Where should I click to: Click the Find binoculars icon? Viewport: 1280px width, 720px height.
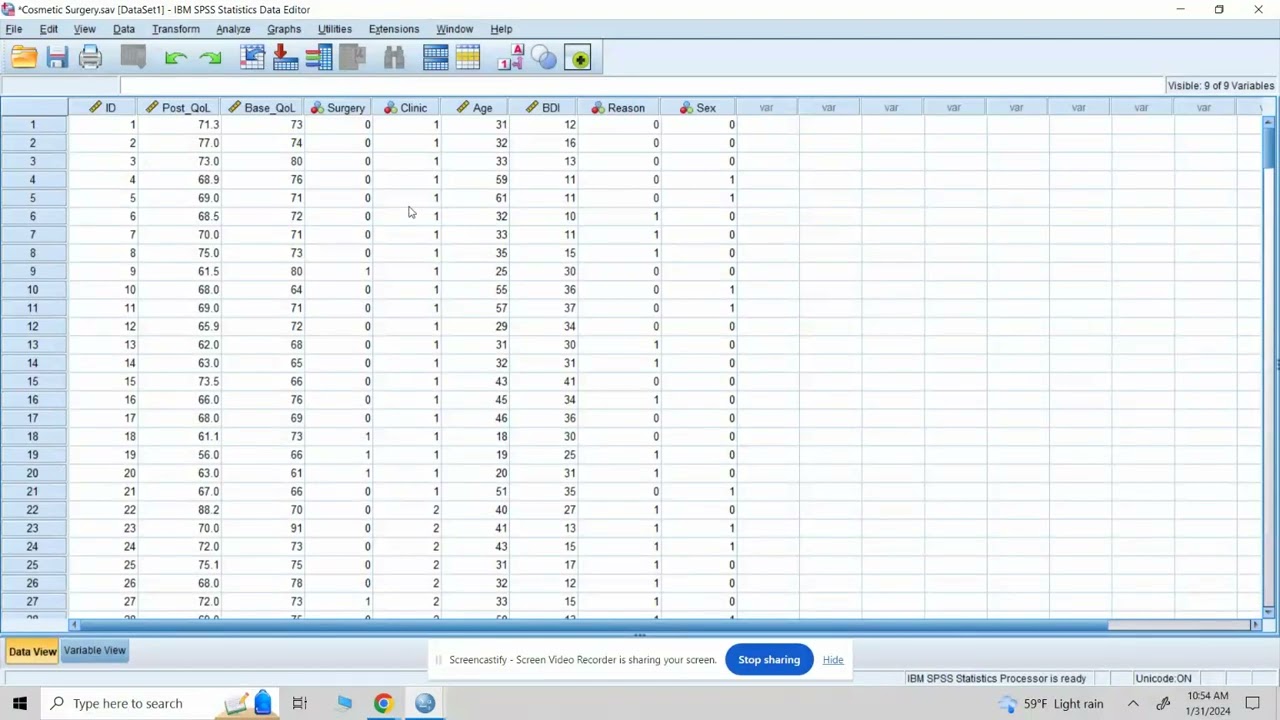coord(394,58)
